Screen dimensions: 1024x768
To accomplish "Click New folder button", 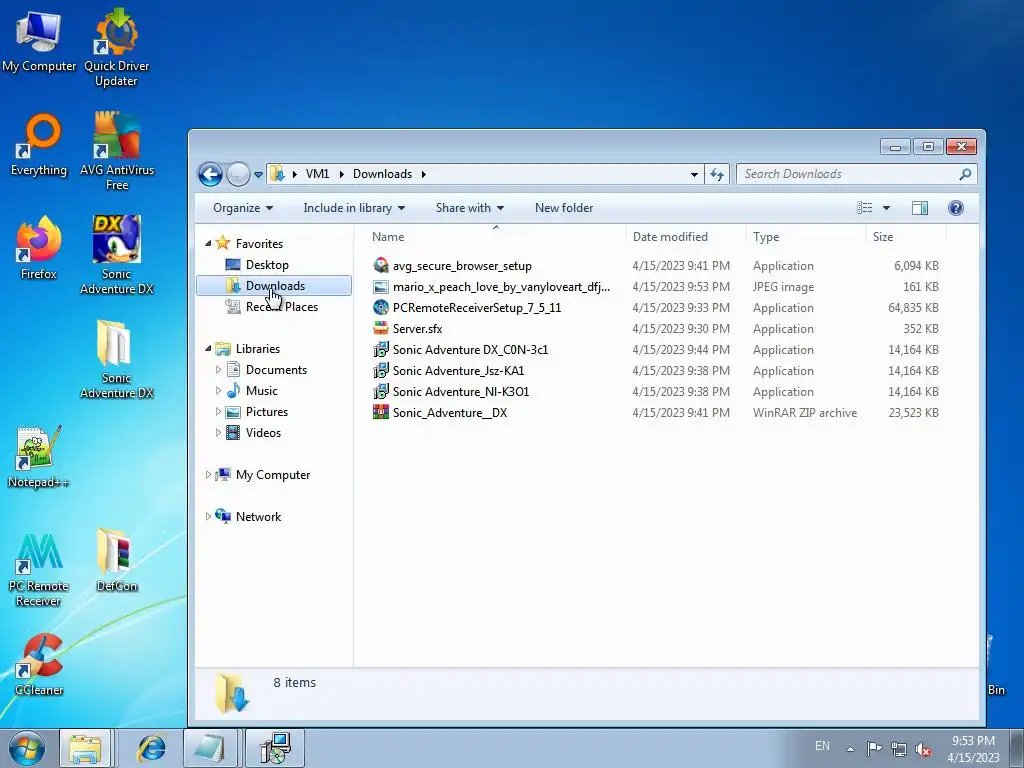I will pyautogui.click(x=564, y=208).
